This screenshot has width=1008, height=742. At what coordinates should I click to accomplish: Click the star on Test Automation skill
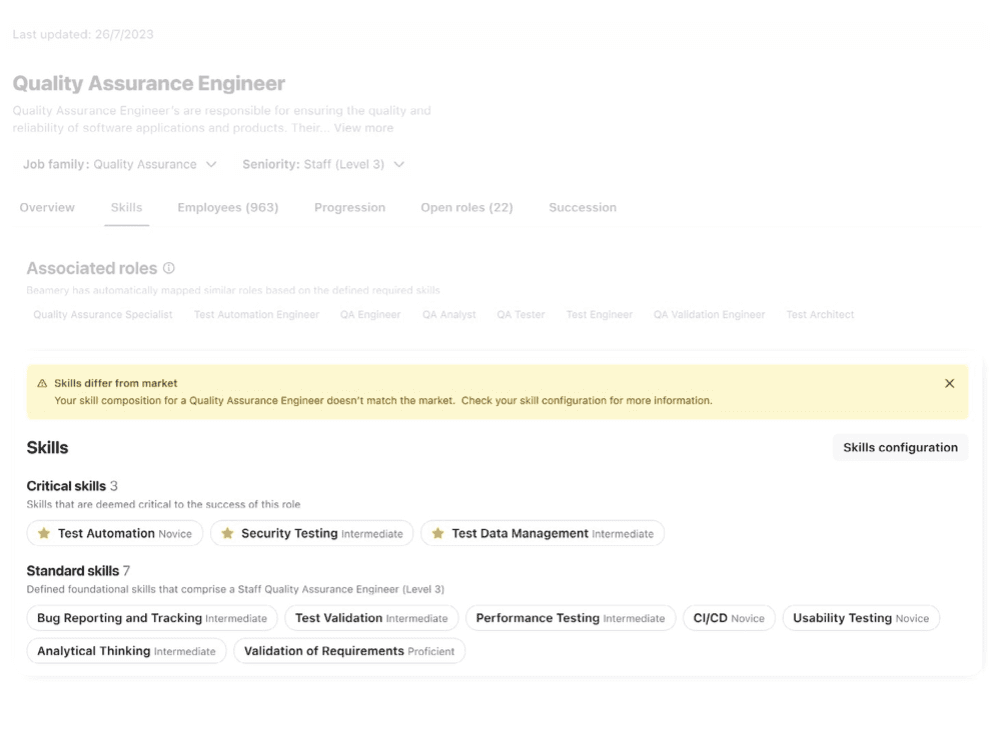pos(44,533)
